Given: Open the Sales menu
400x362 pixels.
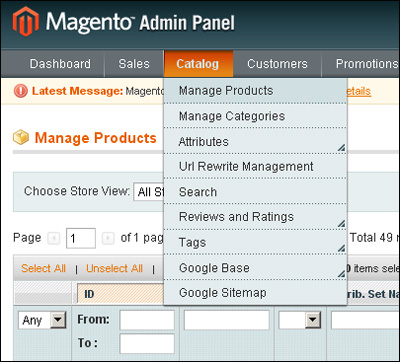Looking at the screenshot, I should click(x=134, y=64).
